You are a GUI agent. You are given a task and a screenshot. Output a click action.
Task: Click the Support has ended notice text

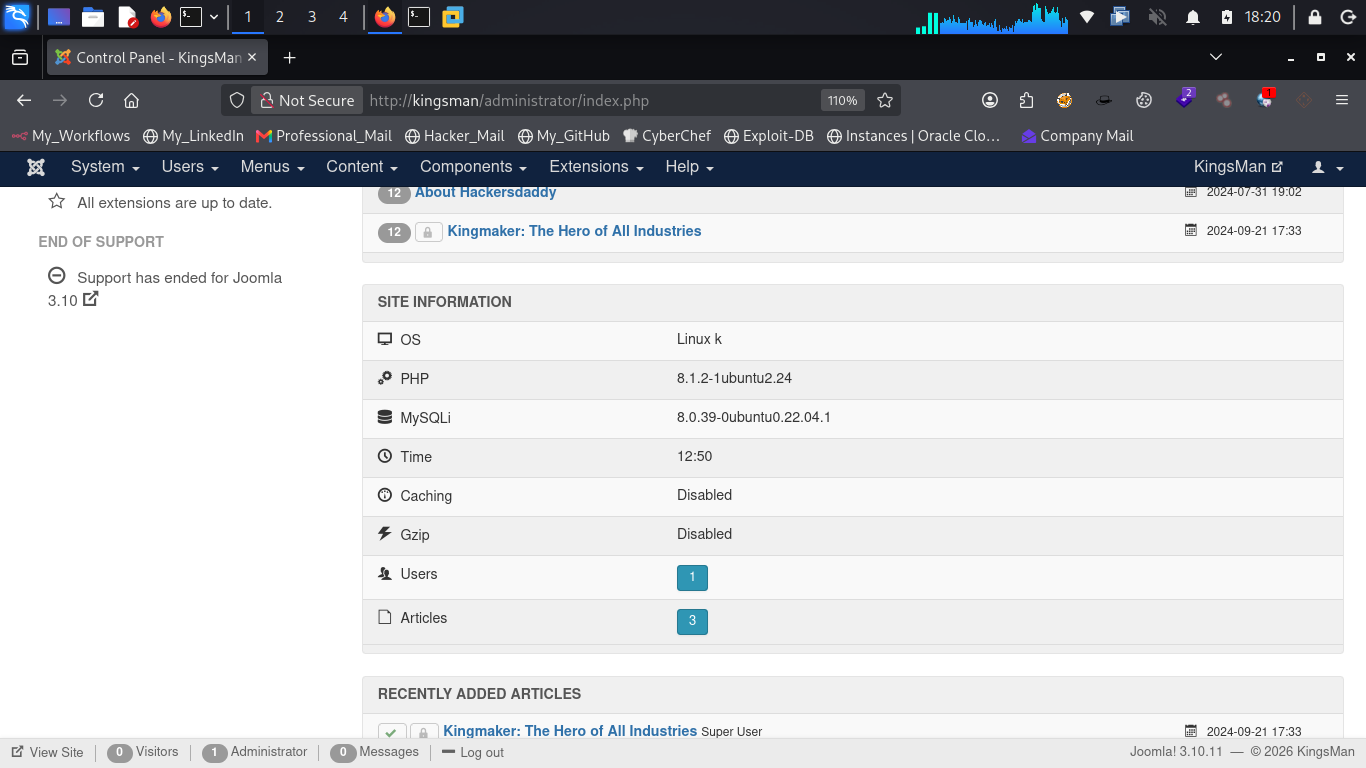pyautogui.click(x=165, y=288)
